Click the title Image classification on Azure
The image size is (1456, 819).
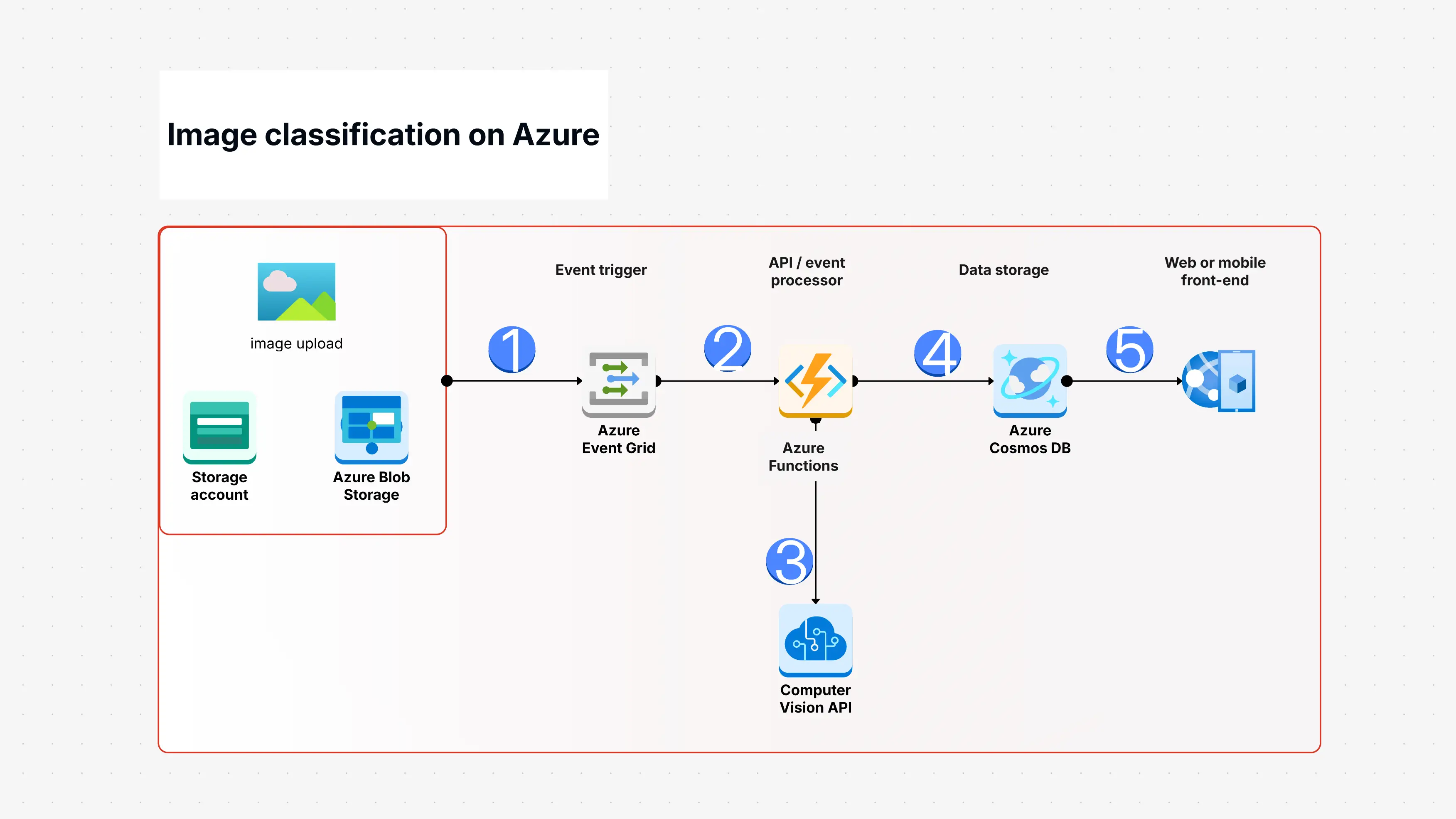383,135
